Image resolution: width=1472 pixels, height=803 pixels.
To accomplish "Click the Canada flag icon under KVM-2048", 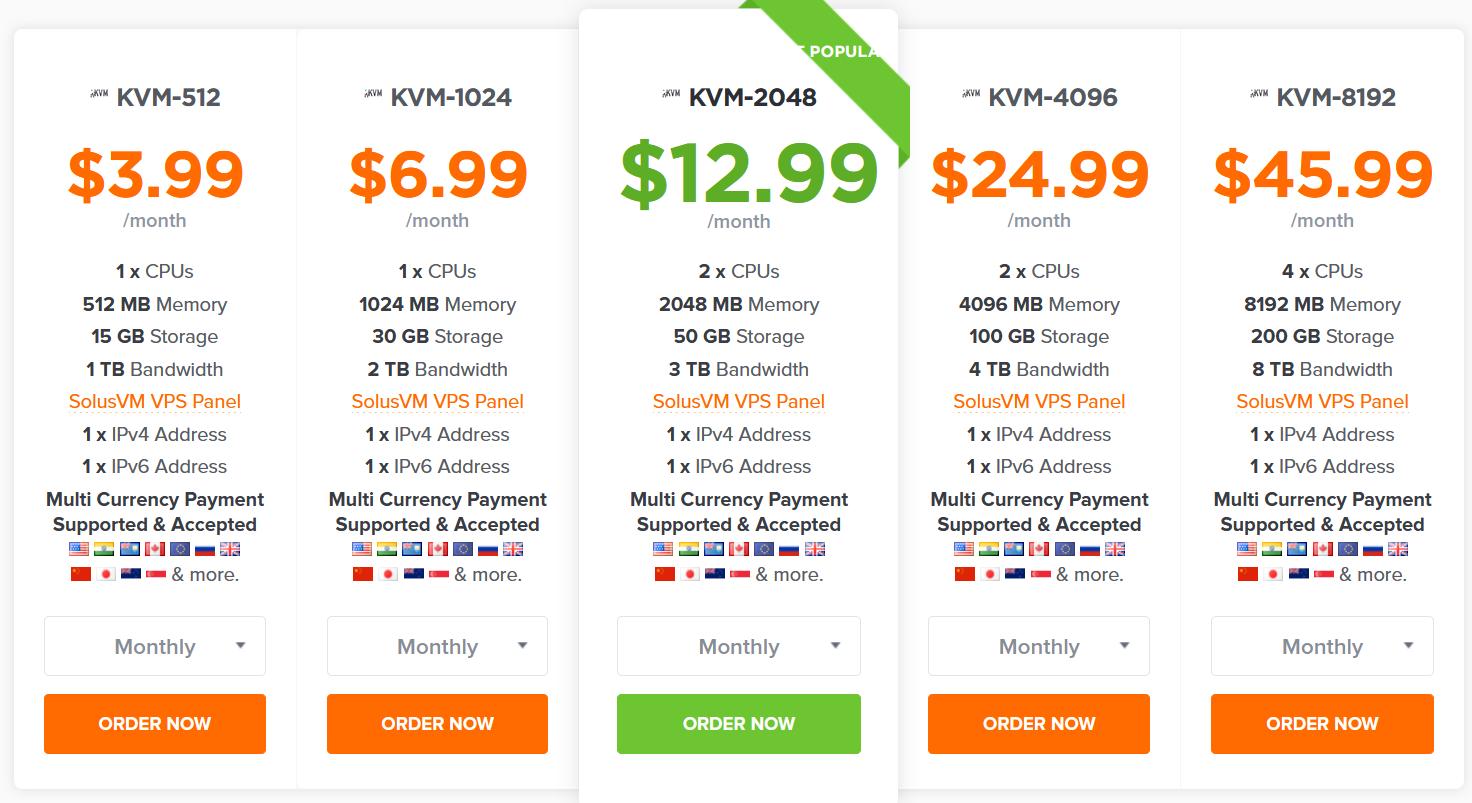I will [738, 549].
